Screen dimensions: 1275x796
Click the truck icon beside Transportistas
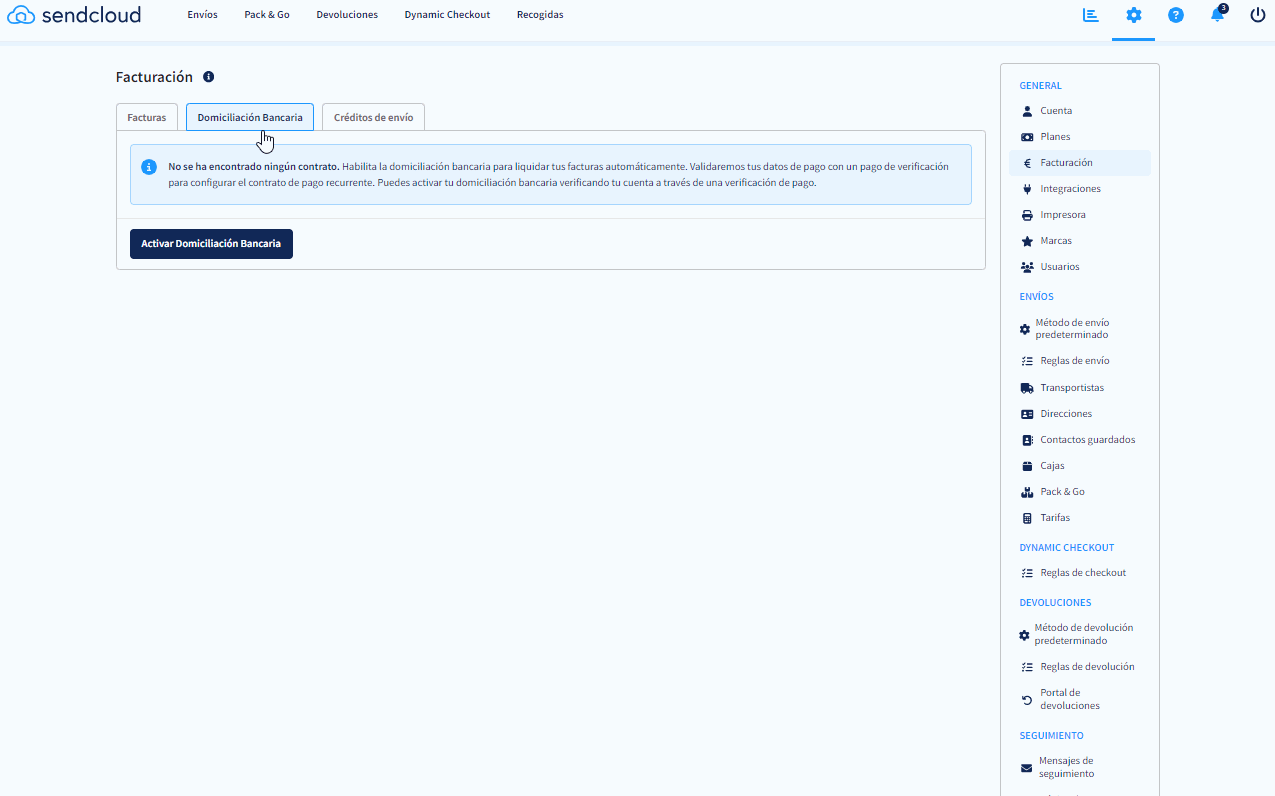tap(1027, 388)
